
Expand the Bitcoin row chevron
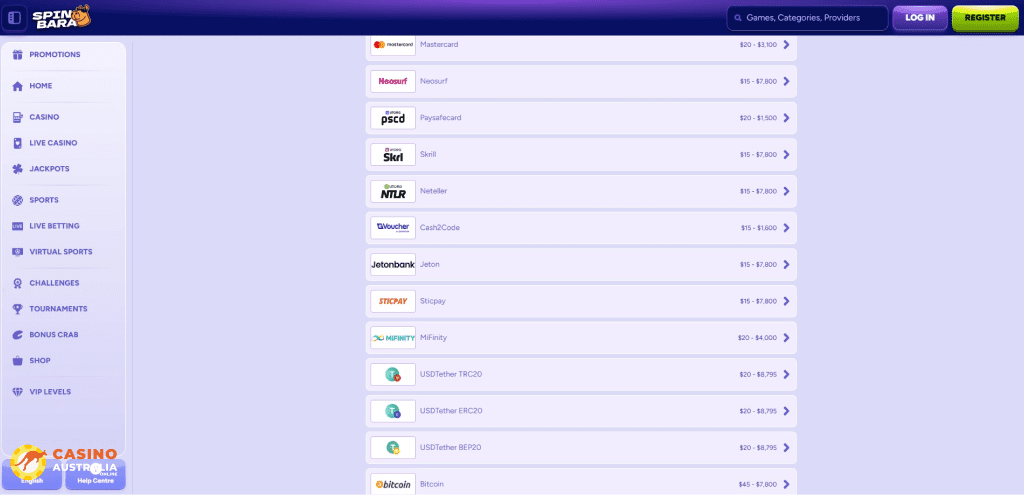786,485
